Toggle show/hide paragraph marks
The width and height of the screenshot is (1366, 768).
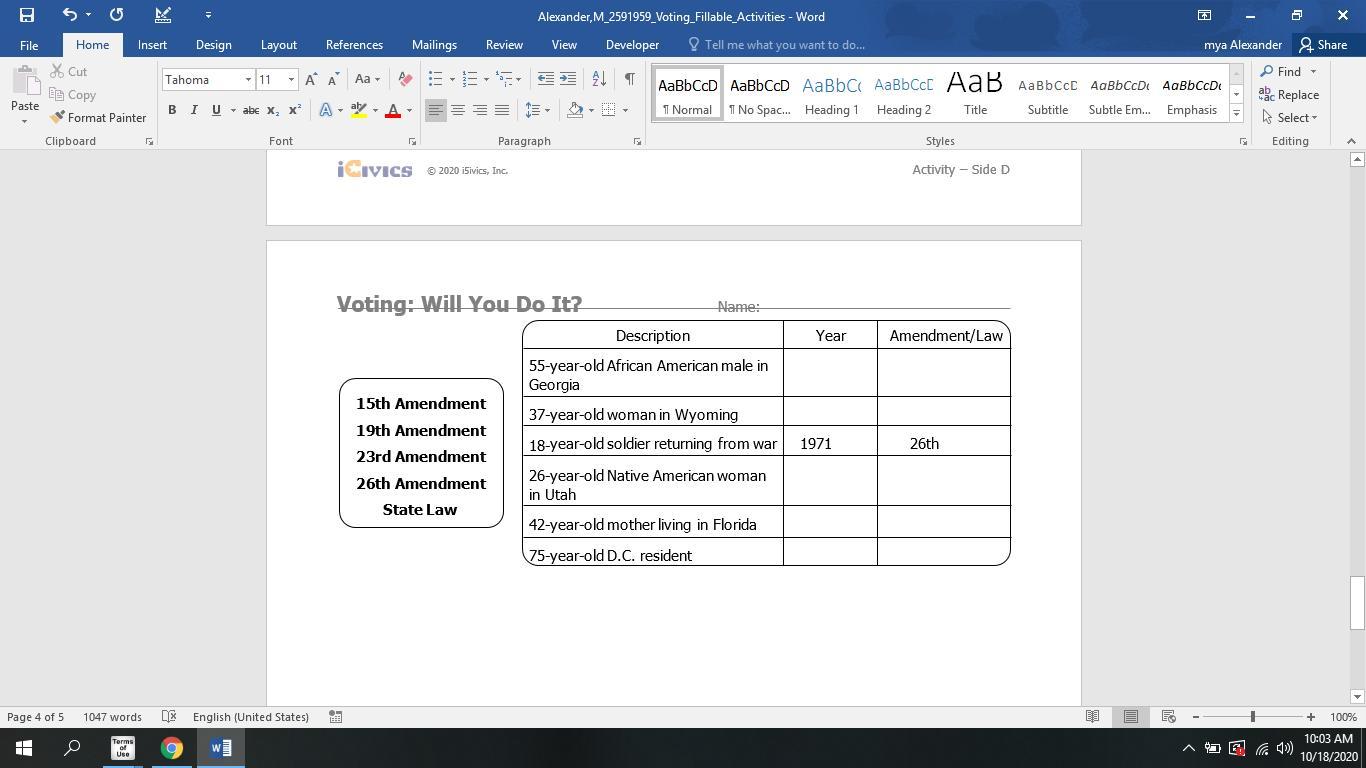629,80
